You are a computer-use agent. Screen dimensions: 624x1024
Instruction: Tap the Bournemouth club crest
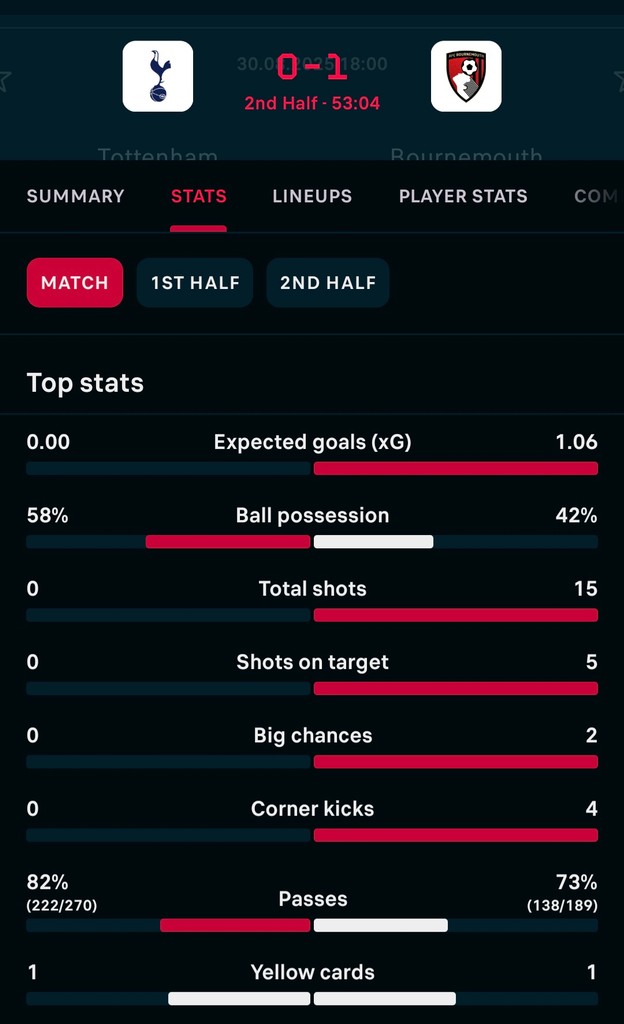point(466,76)
